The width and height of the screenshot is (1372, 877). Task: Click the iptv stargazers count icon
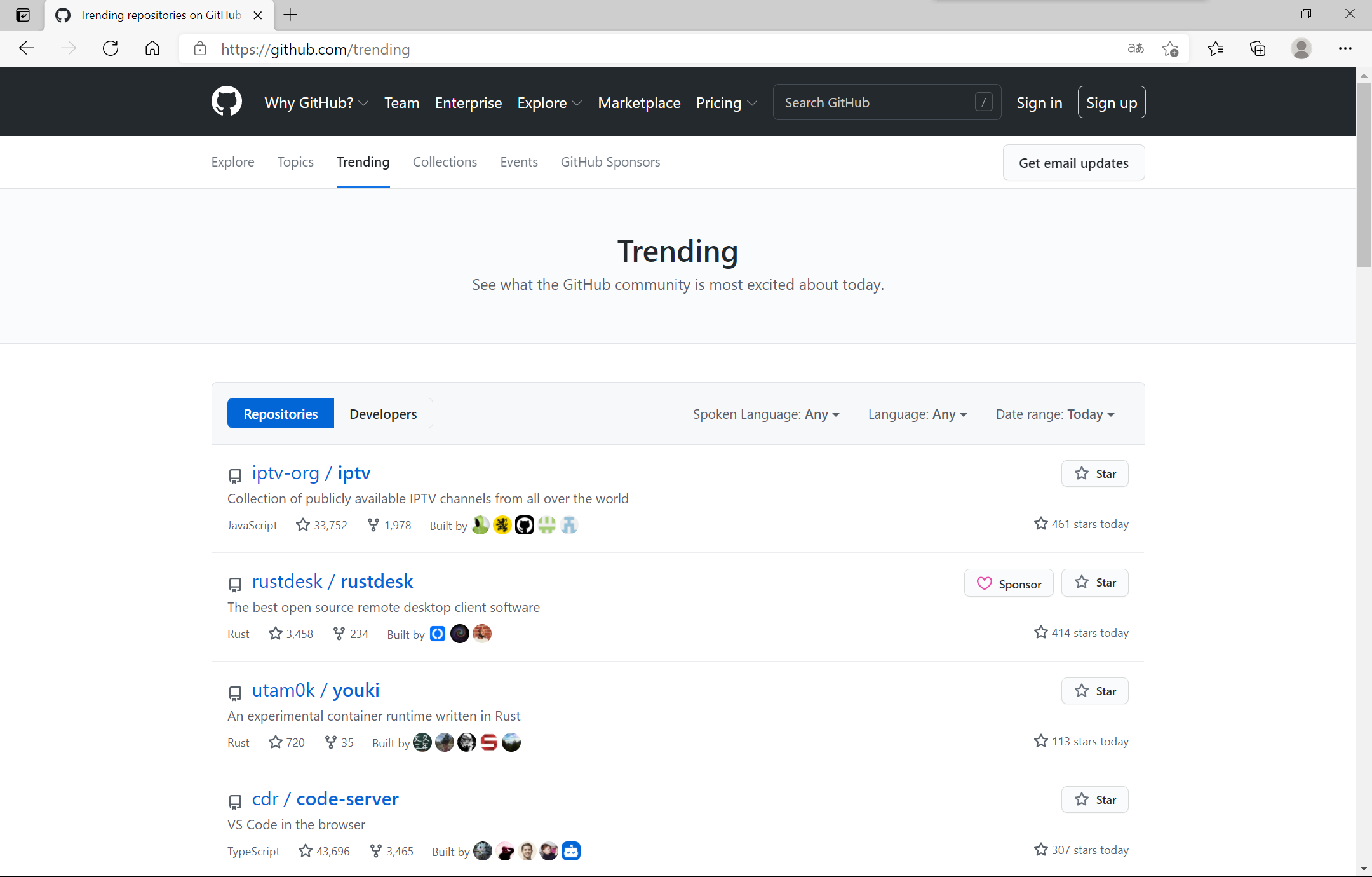coord(303,525)
